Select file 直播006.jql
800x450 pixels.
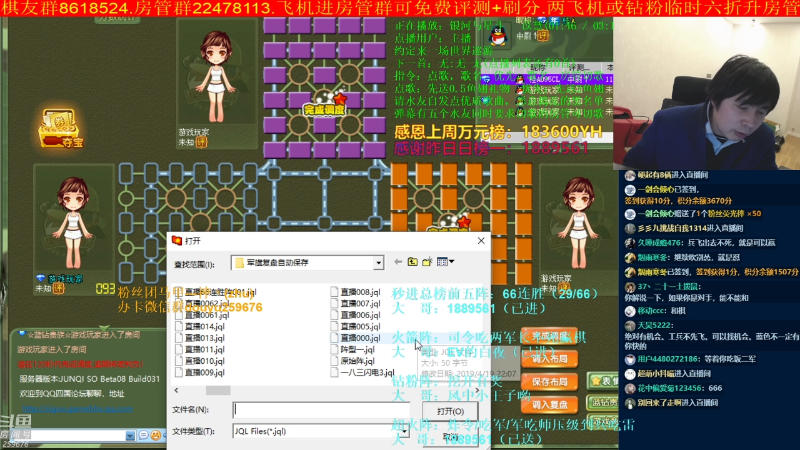click(x=355, y=315)
